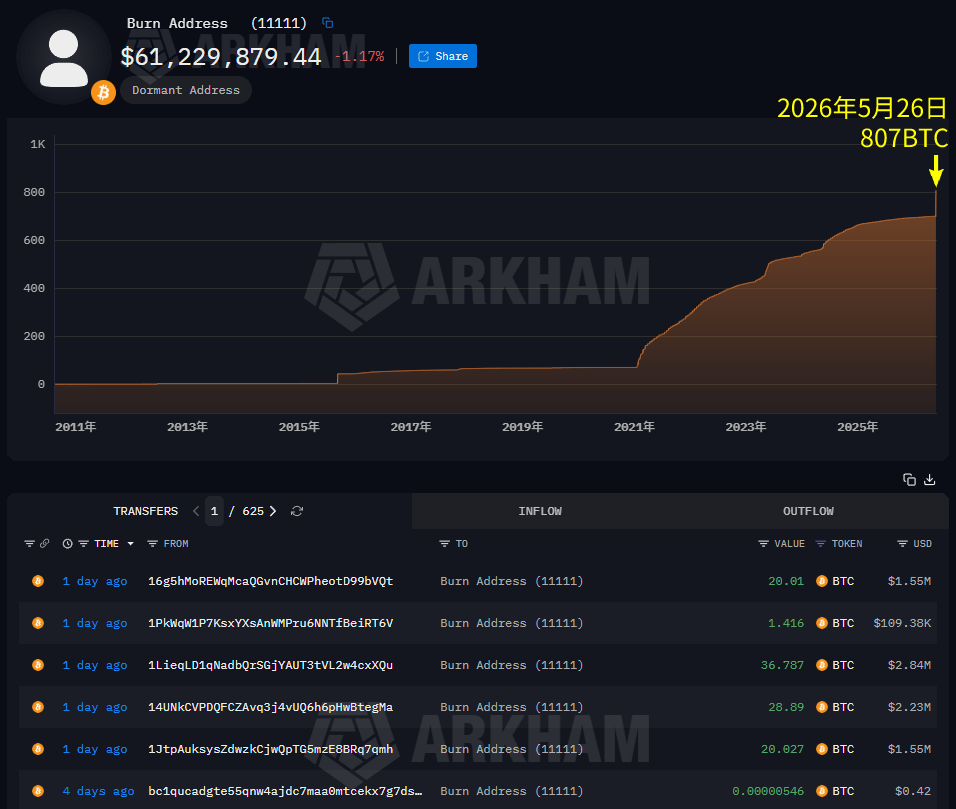Click the portfolio value $61,229,879.44
This screenshot has height=809, width=956.
tap(221, 57)
